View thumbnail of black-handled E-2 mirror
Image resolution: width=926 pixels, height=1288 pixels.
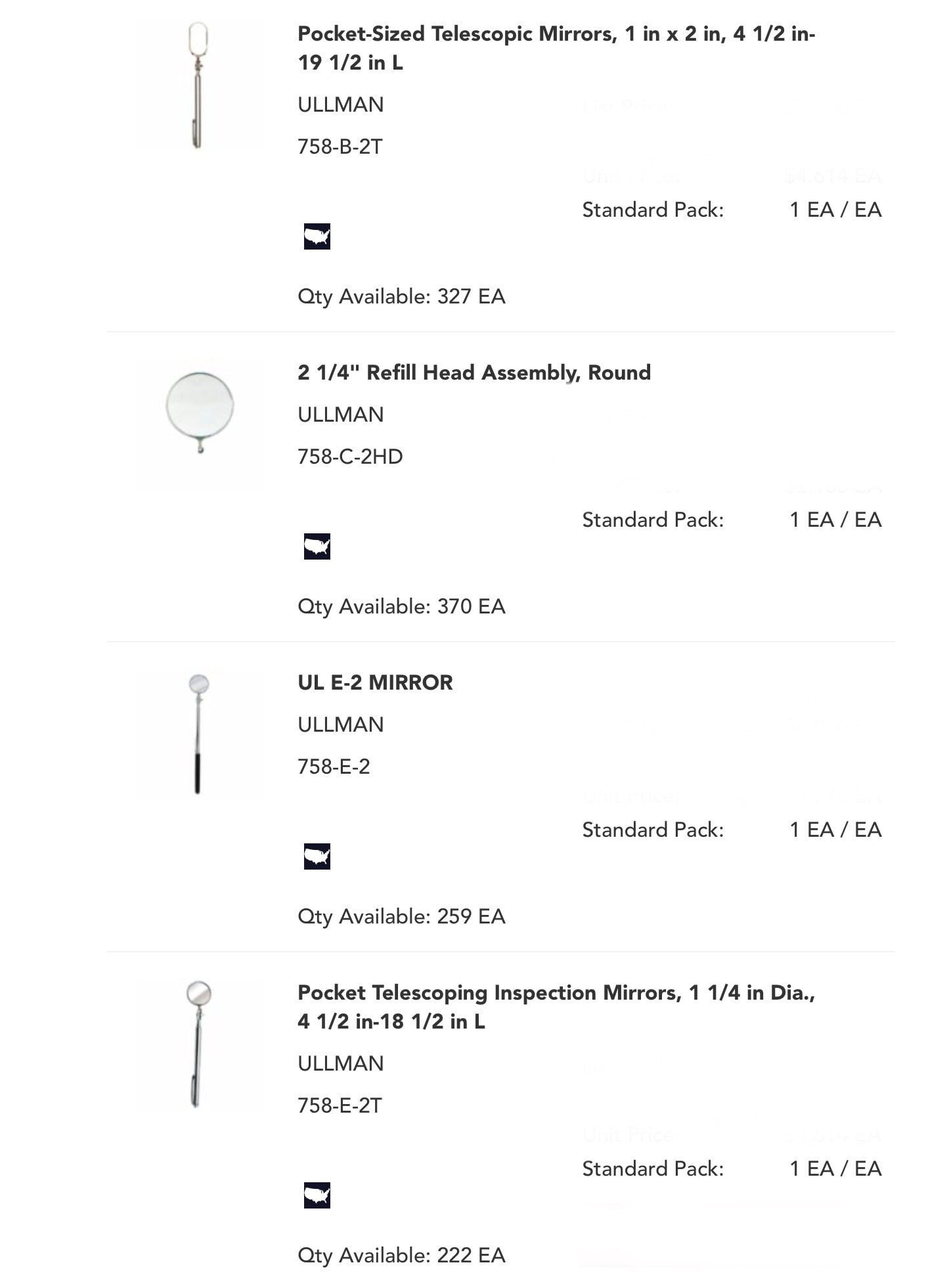pyautogui.click(x=198, y=734)
